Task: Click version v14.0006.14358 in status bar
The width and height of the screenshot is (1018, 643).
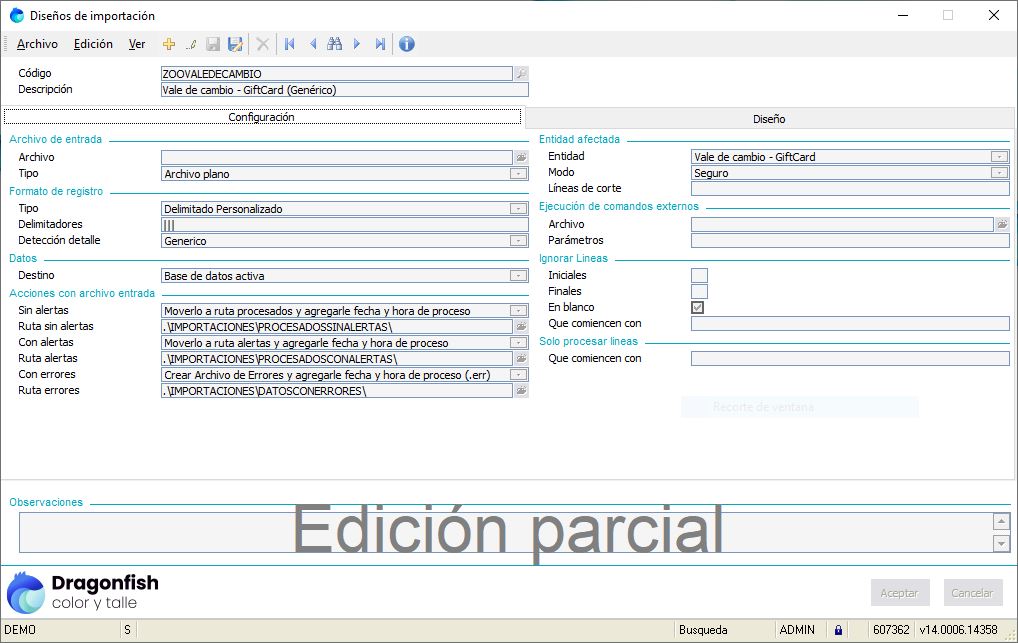Action: pyautogui.click(x=958, y=630)
